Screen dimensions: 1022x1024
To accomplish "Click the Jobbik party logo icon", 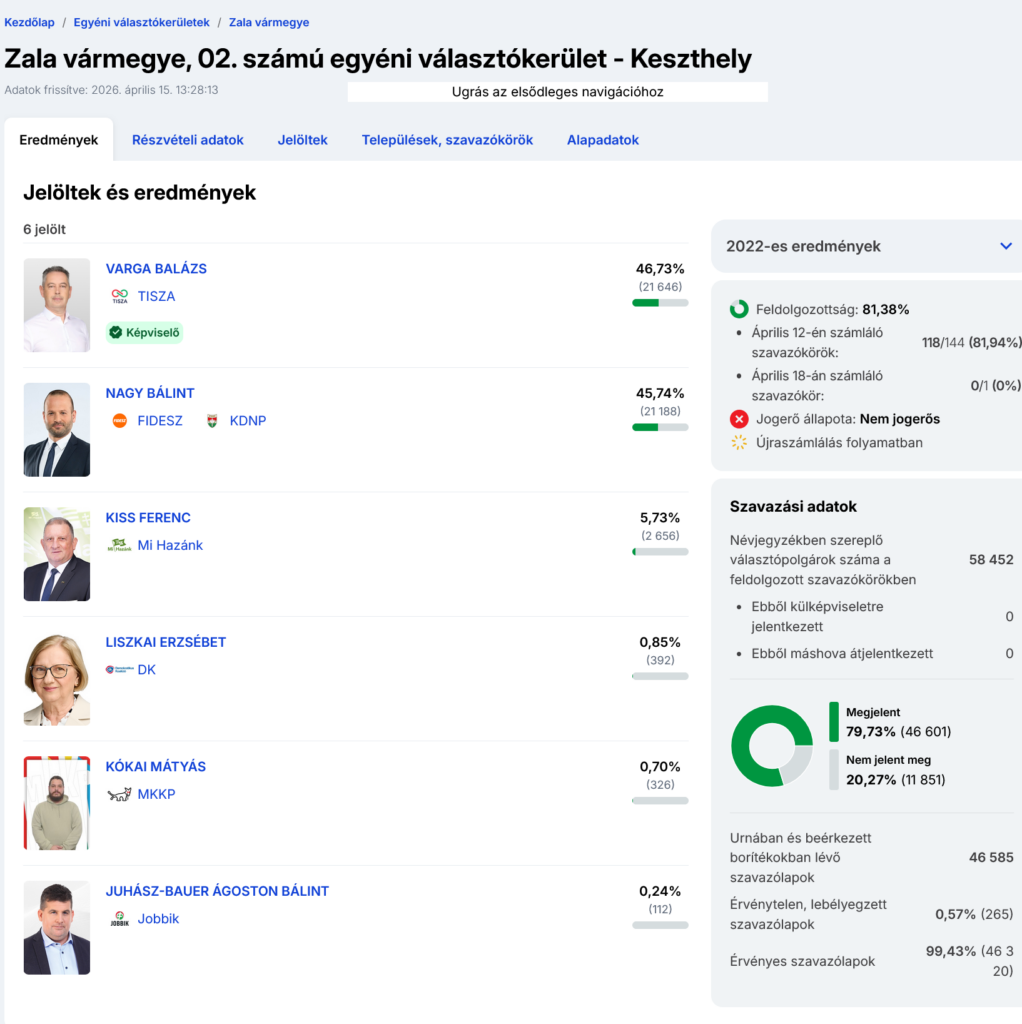I will tap(120, 919).
